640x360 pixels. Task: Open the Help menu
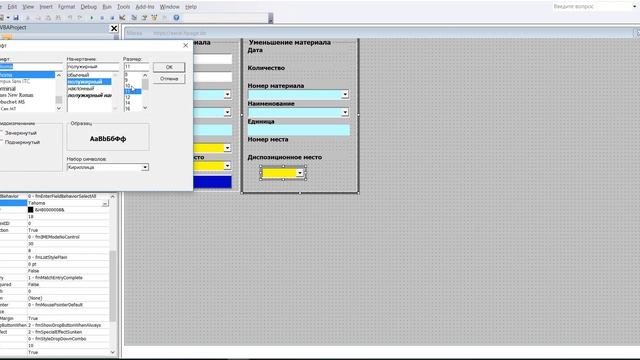(x=191, y=7)
